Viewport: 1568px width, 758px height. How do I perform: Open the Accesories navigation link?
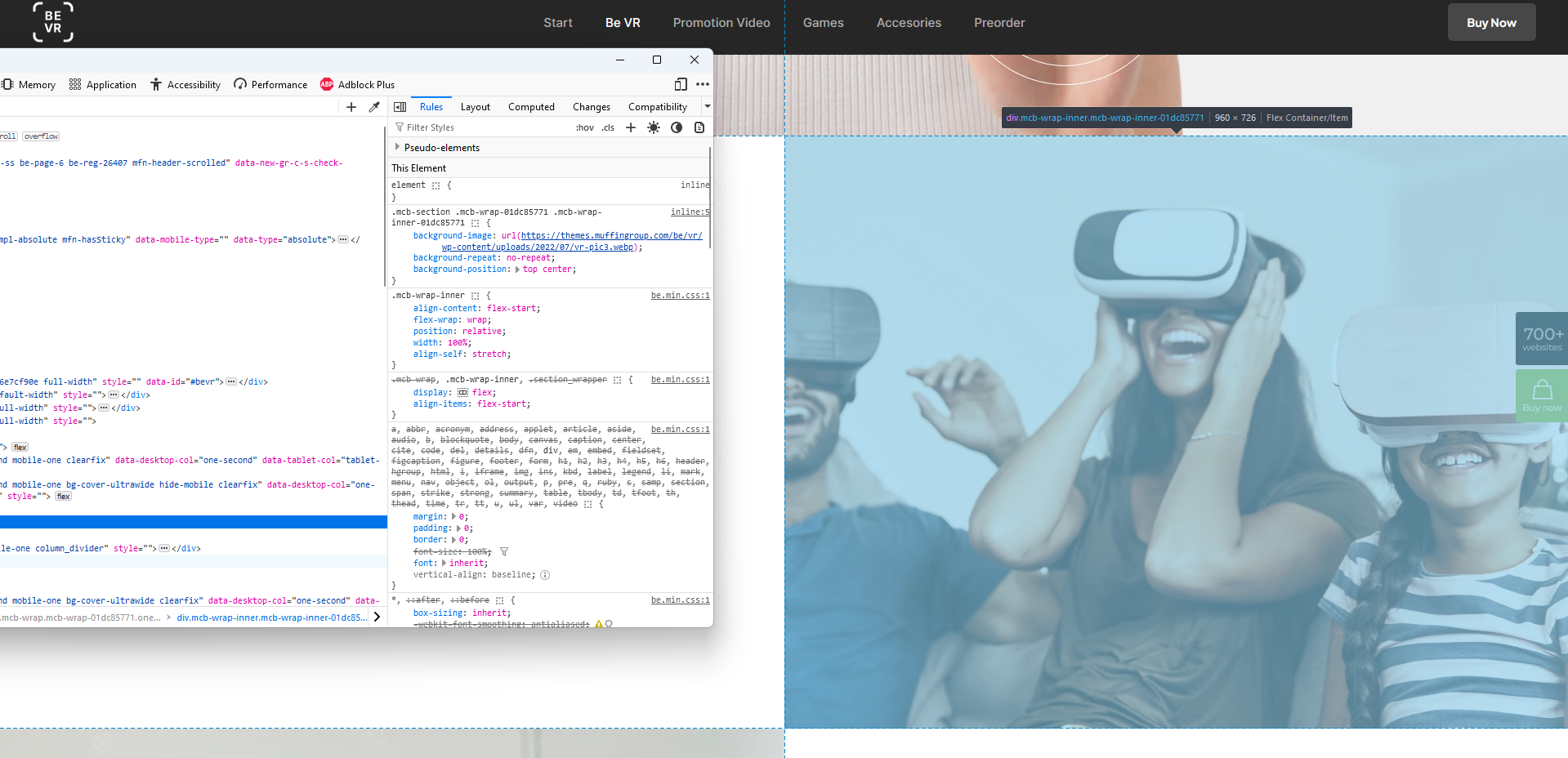[909, 23]
